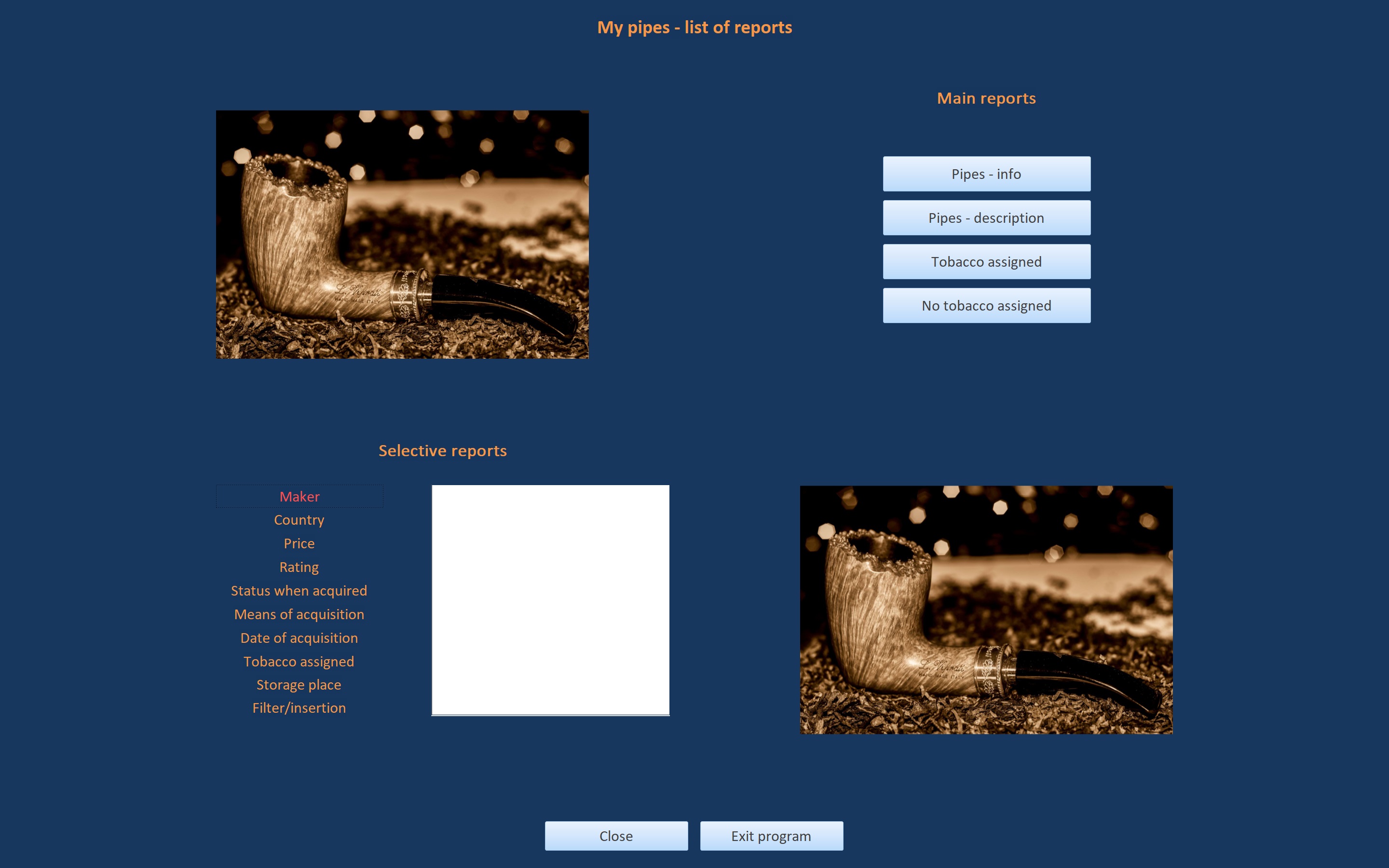The height and width of the screenshot is (868, 1389).
Task: Open the Pipes - description report
Action: tap(986, 217)
